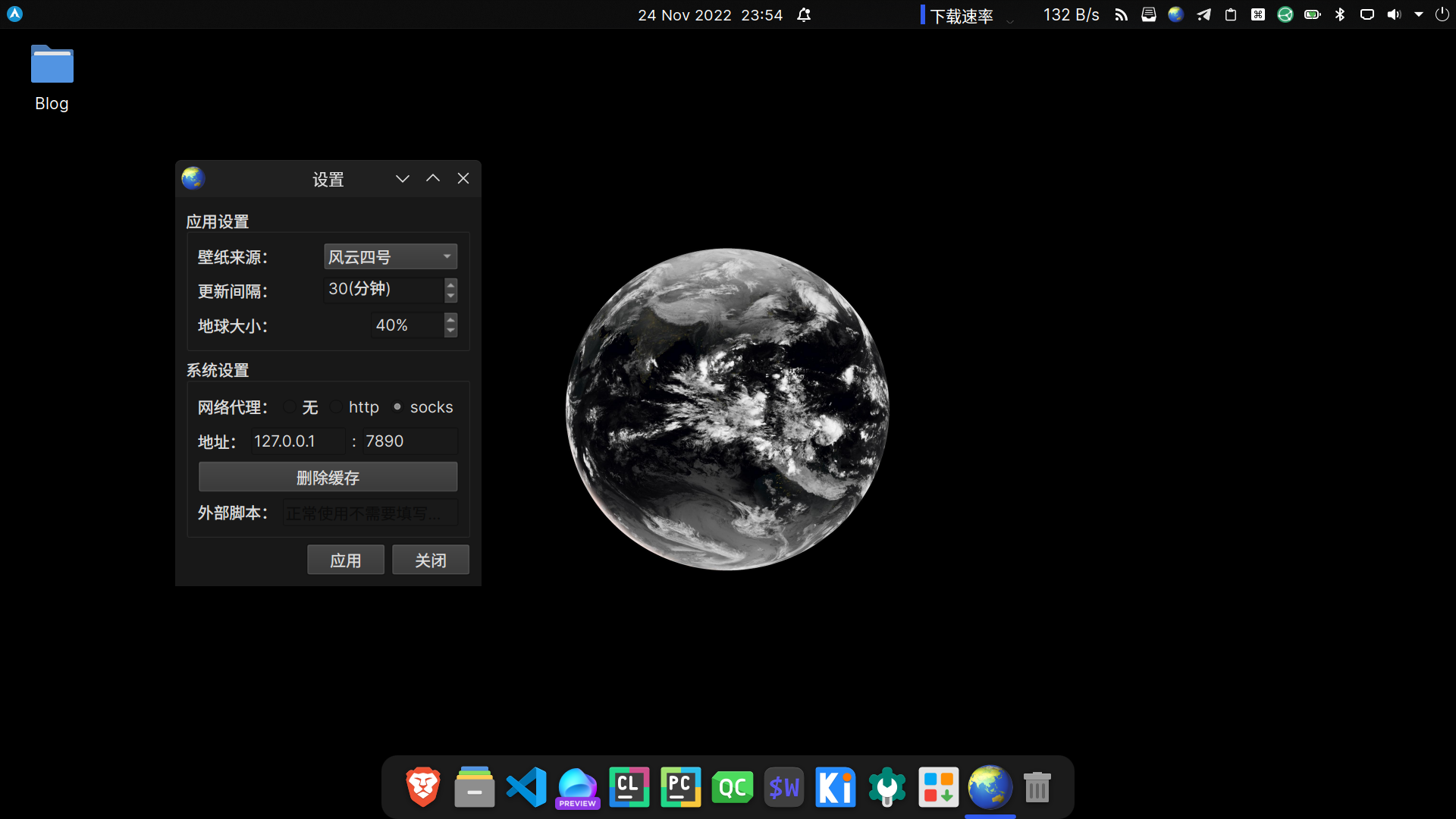Click the earth tray icon in top bar
Viewport: 1456px width, 819px height.
(x=1175, y=14)
